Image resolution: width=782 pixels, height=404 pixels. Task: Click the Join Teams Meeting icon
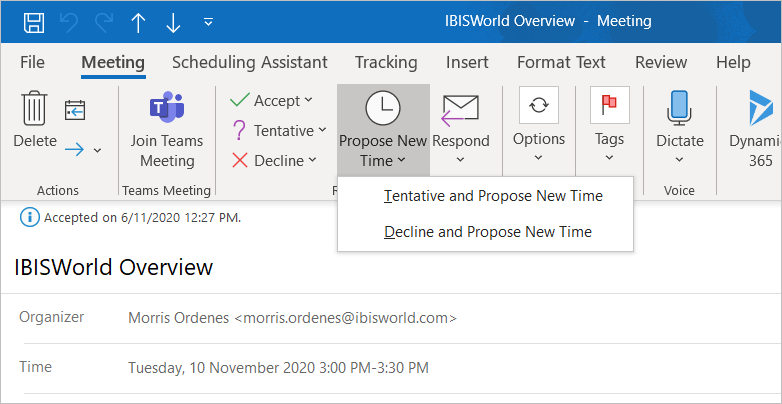coord(167,108)
